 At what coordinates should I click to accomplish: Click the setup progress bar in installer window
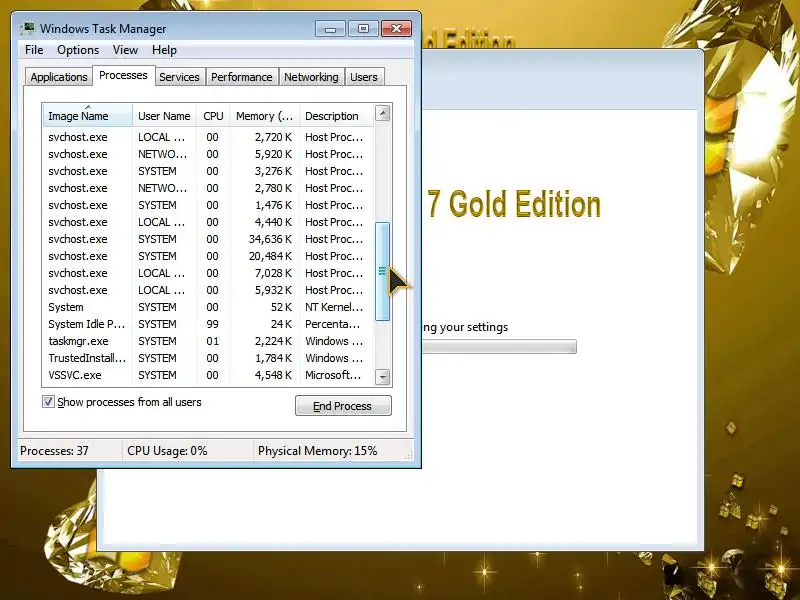tap(499, 346)
